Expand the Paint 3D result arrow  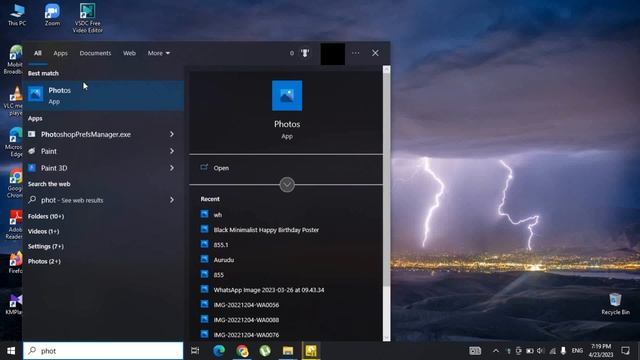(x=172, y=168)
